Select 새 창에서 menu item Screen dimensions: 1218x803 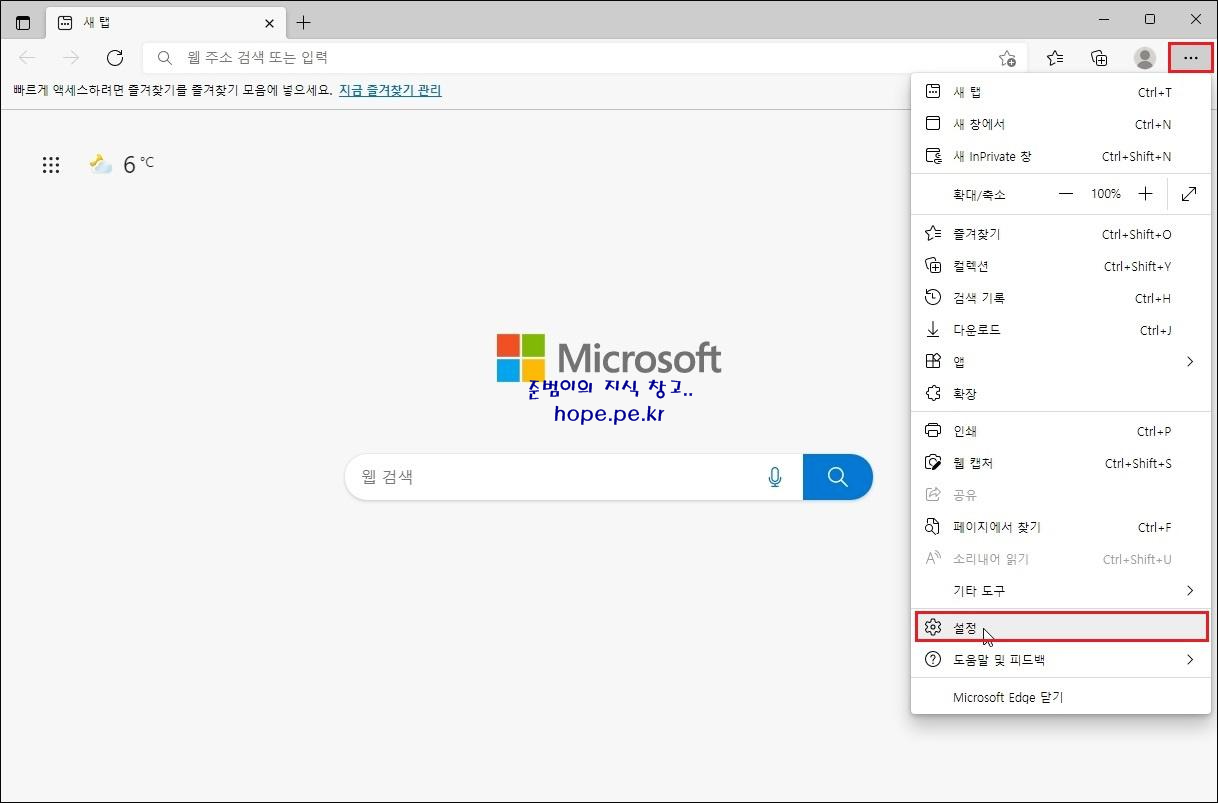(x=1060, y=124)
